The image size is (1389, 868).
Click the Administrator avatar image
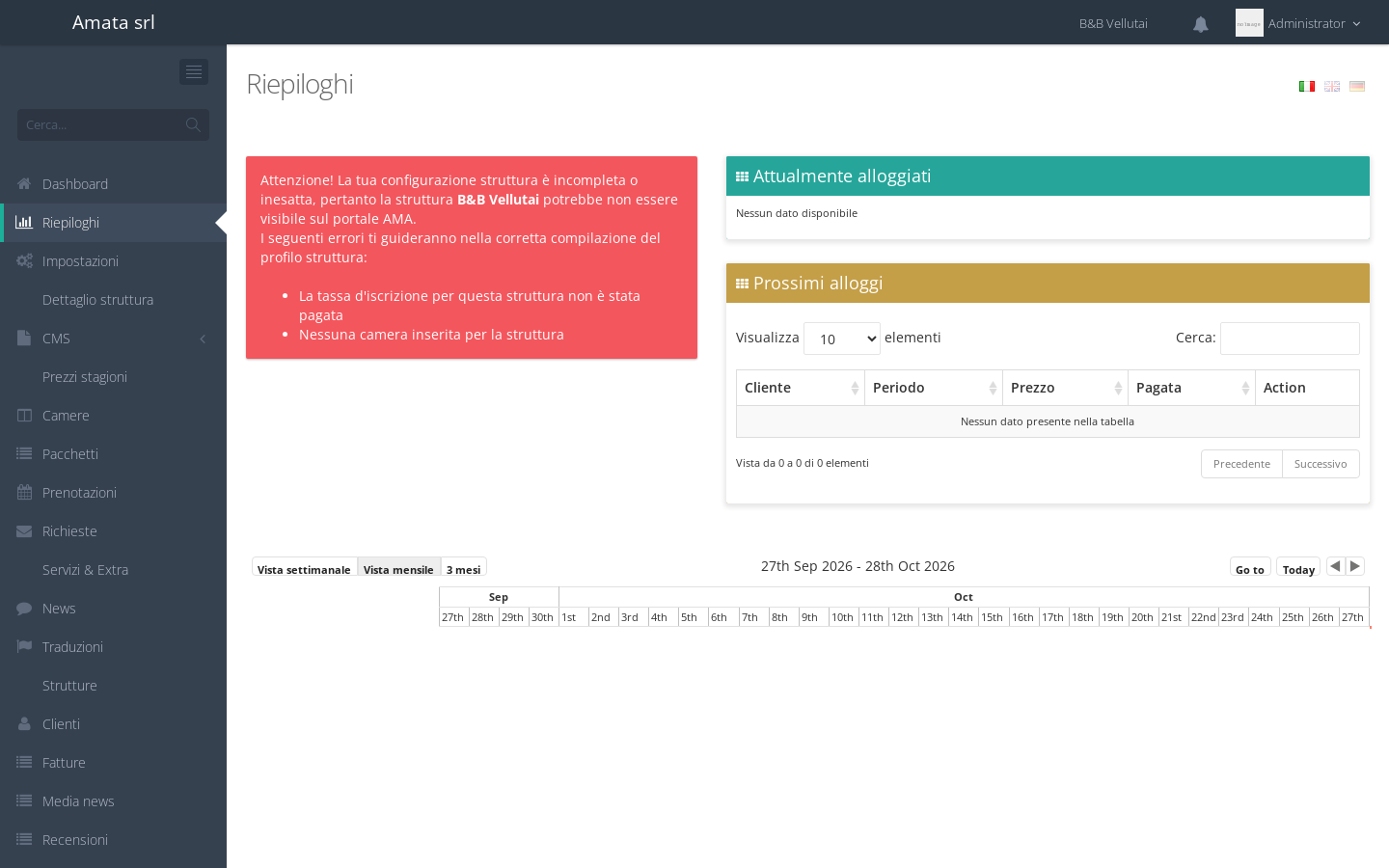tap(1249, 23)
